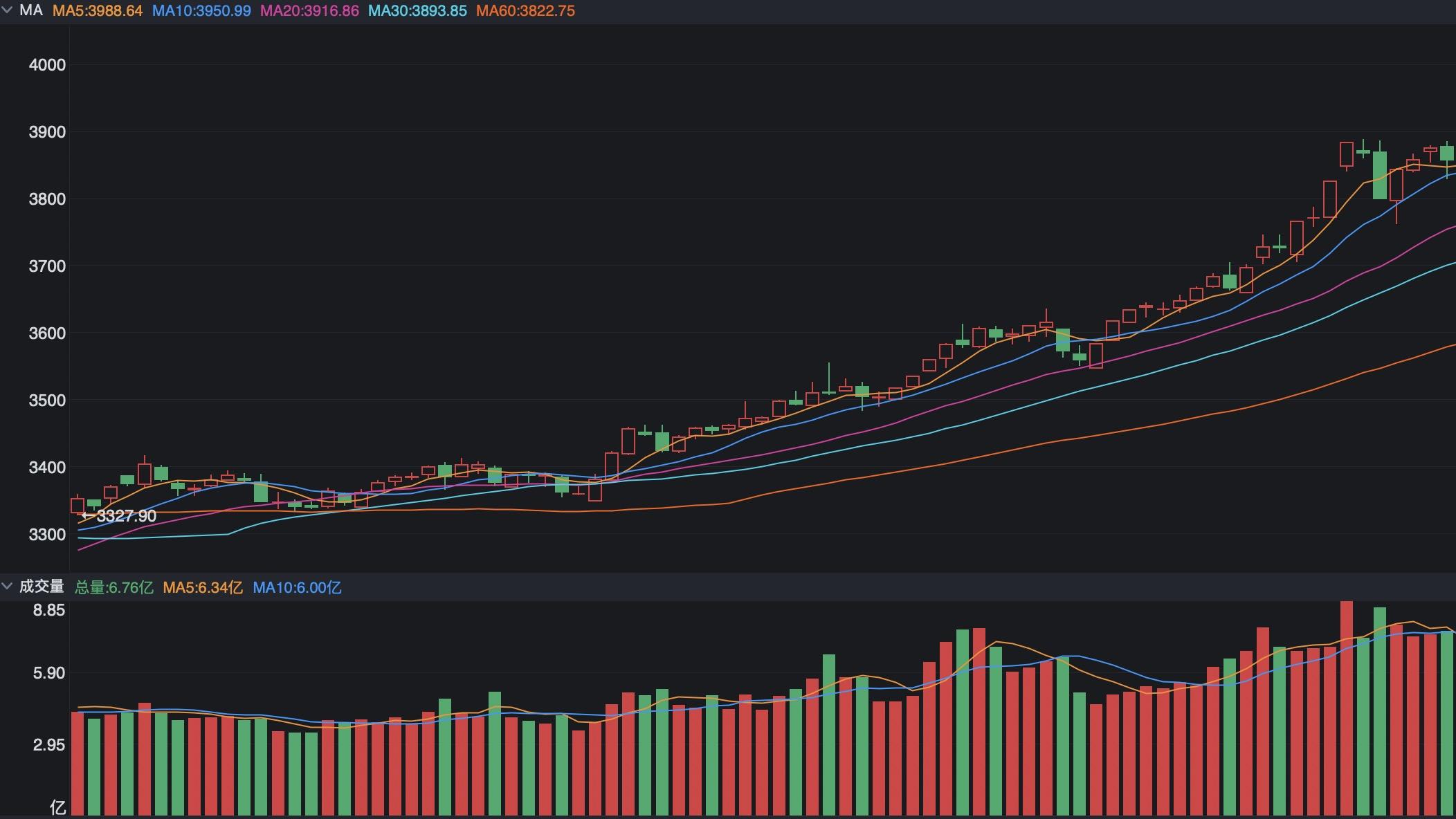Open the MA indicator section header
The image size is (1456, 819).
click(29, 10)
